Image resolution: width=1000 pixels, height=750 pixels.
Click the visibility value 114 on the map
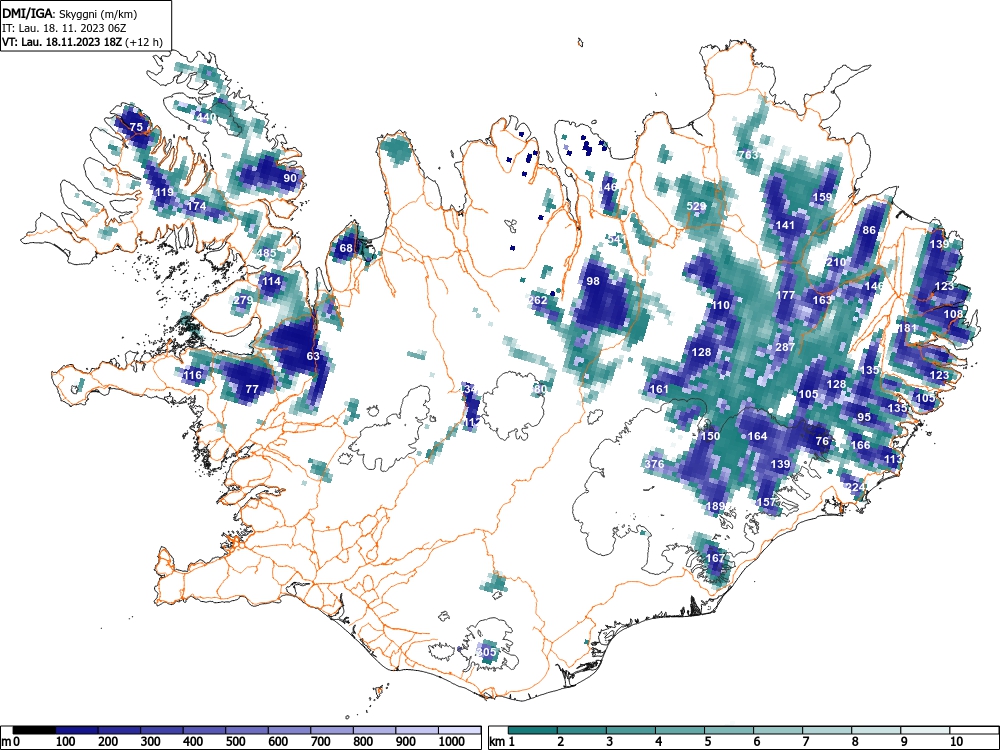point(271,281)
